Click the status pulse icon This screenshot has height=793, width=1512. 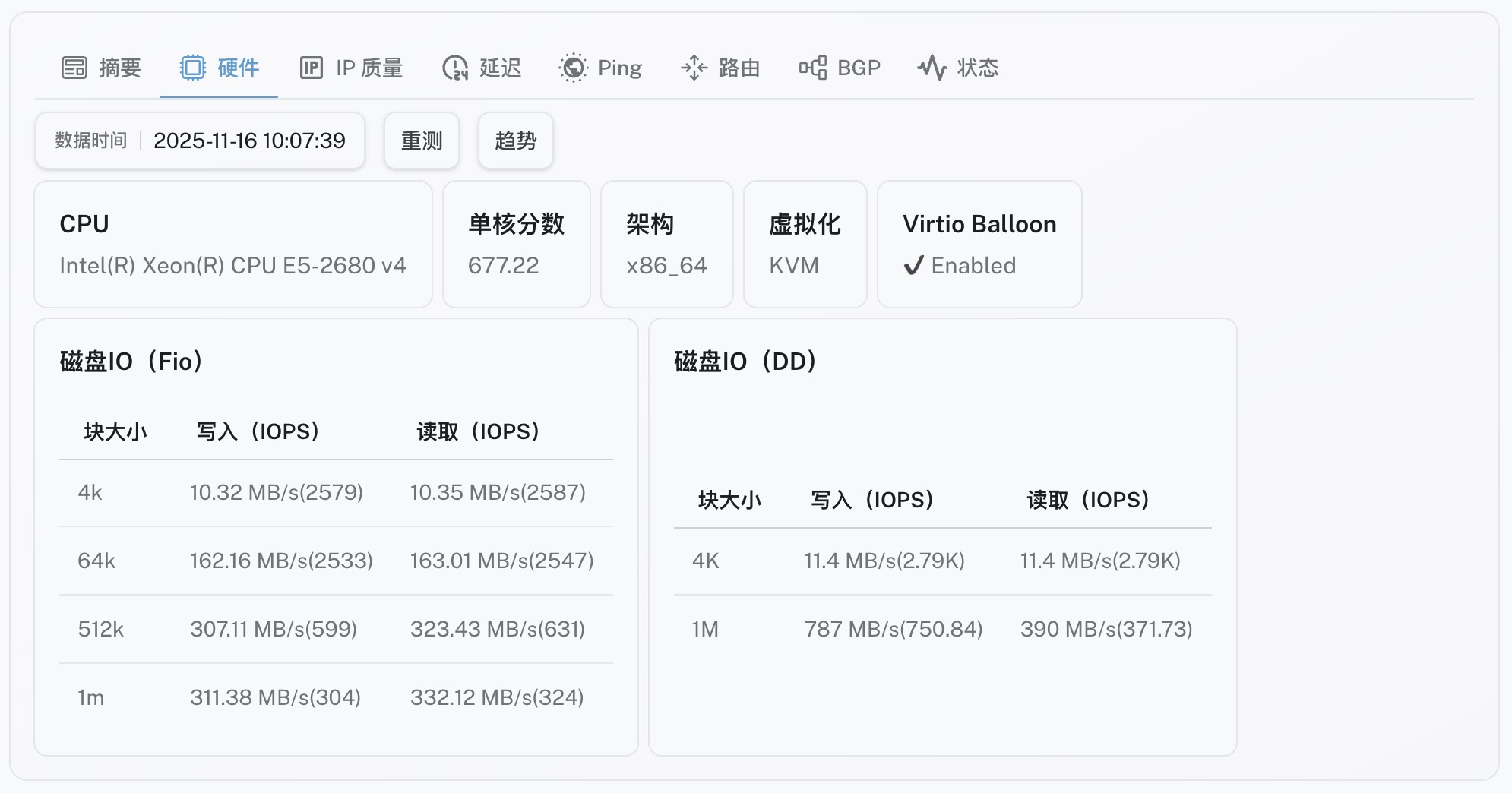pos(932,68)
